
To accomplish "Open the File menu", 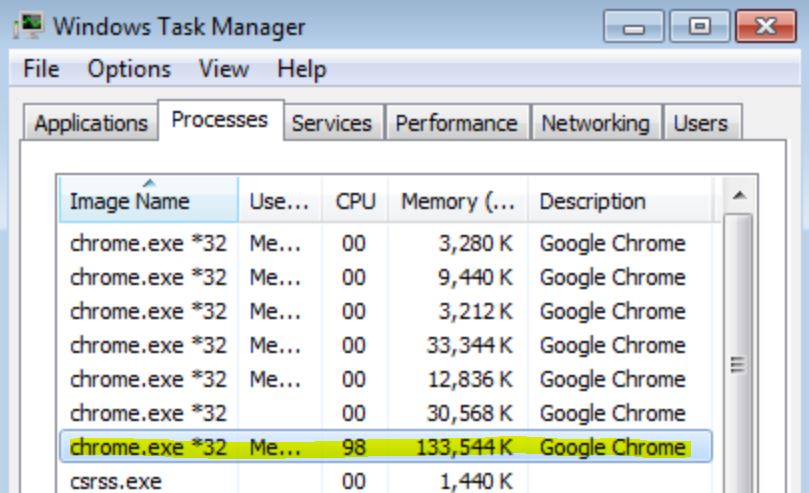I will [x=39, y=71].
